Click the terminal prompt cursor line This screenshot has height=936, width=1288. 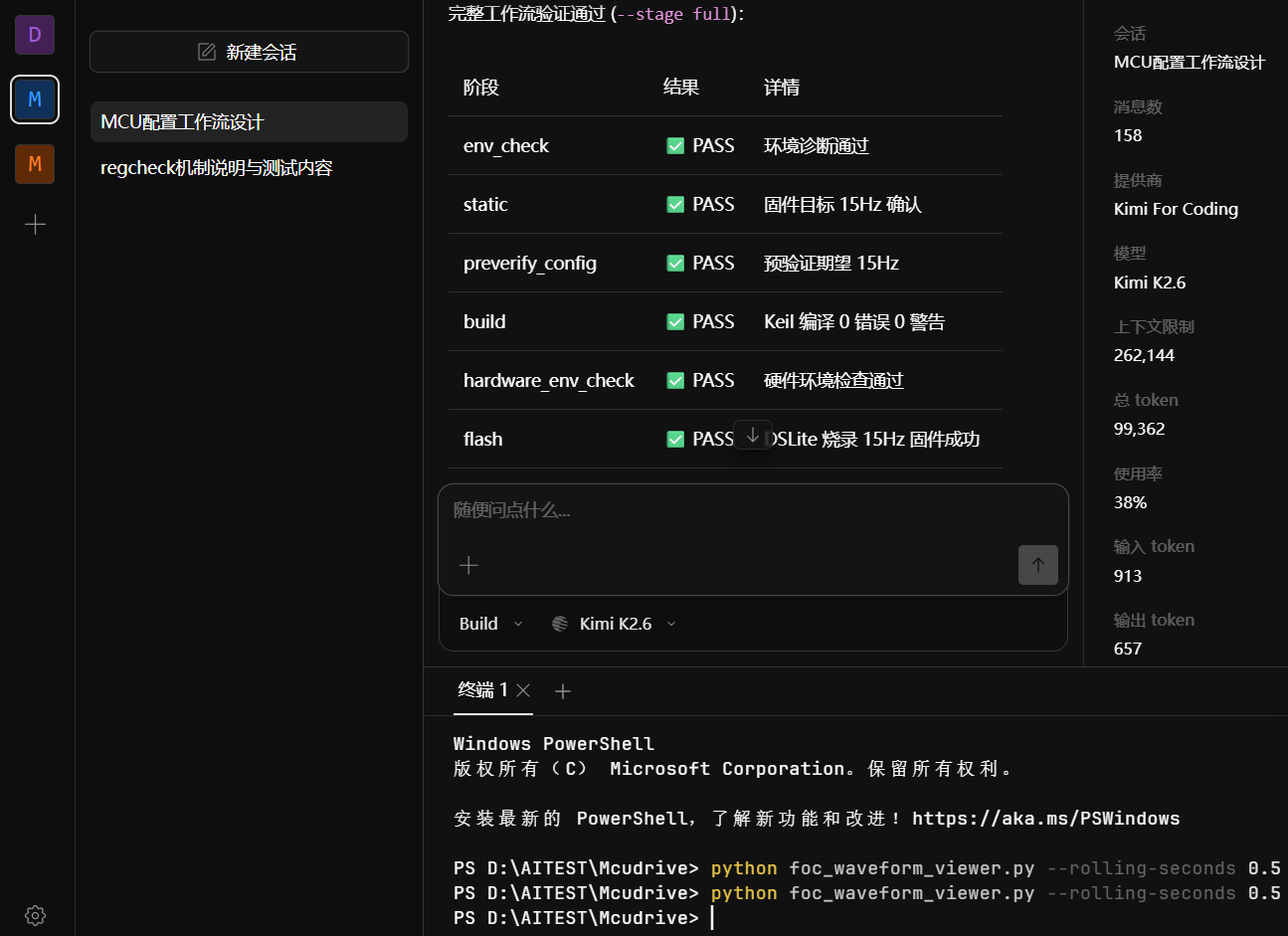[x=584, y=918]
